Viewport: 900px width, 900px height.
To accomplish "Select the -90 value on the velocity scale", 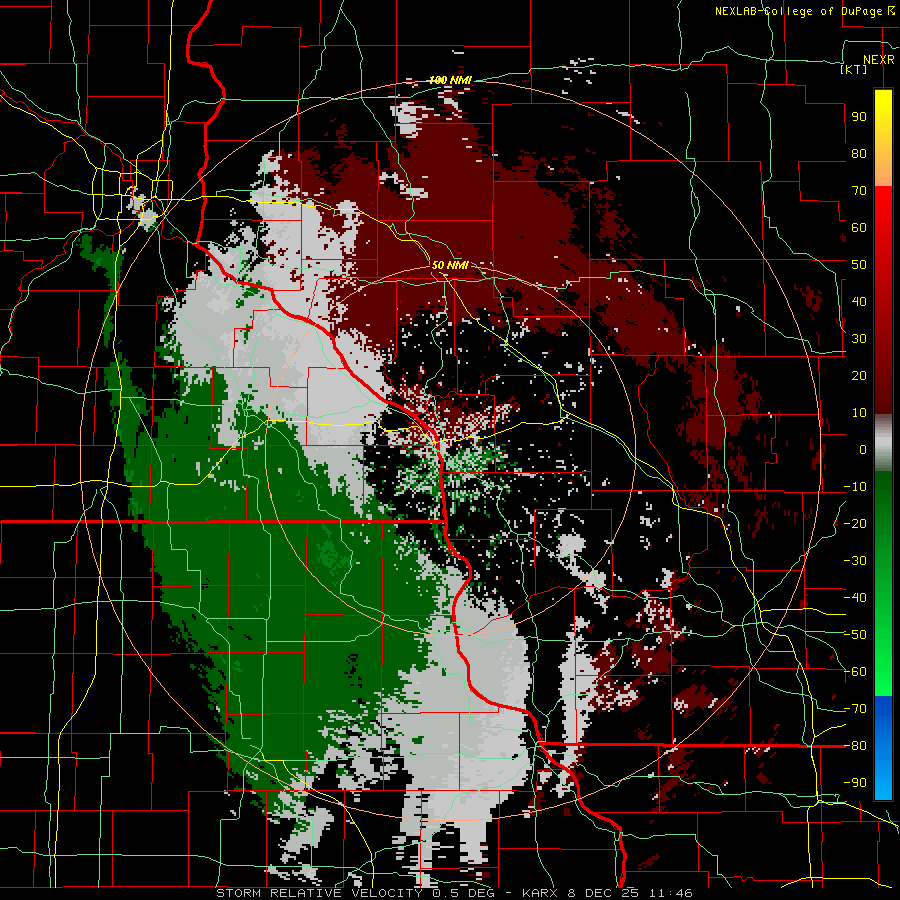I will point(855,783).
